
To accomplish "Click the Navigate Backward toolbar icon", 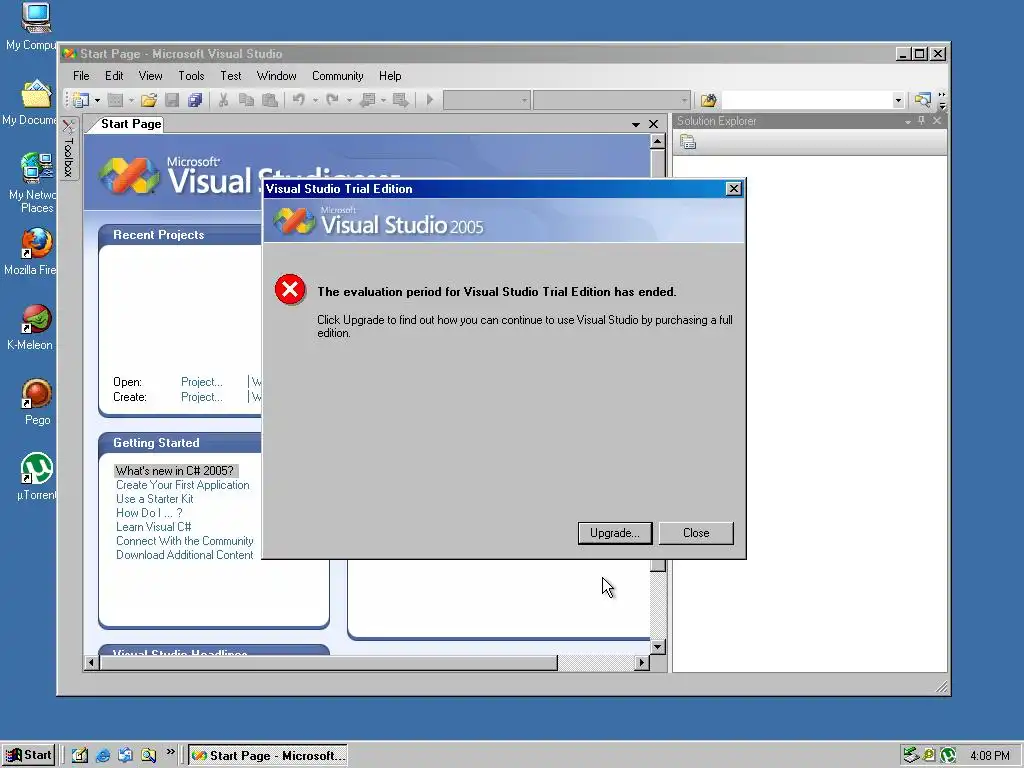I will tap(368, 100).
